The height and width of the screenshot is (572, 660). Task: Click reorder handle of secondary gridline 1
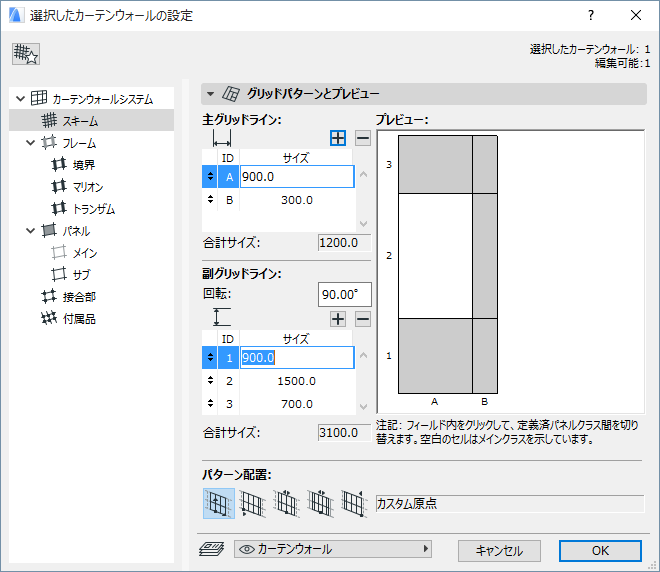click(210, 357)
